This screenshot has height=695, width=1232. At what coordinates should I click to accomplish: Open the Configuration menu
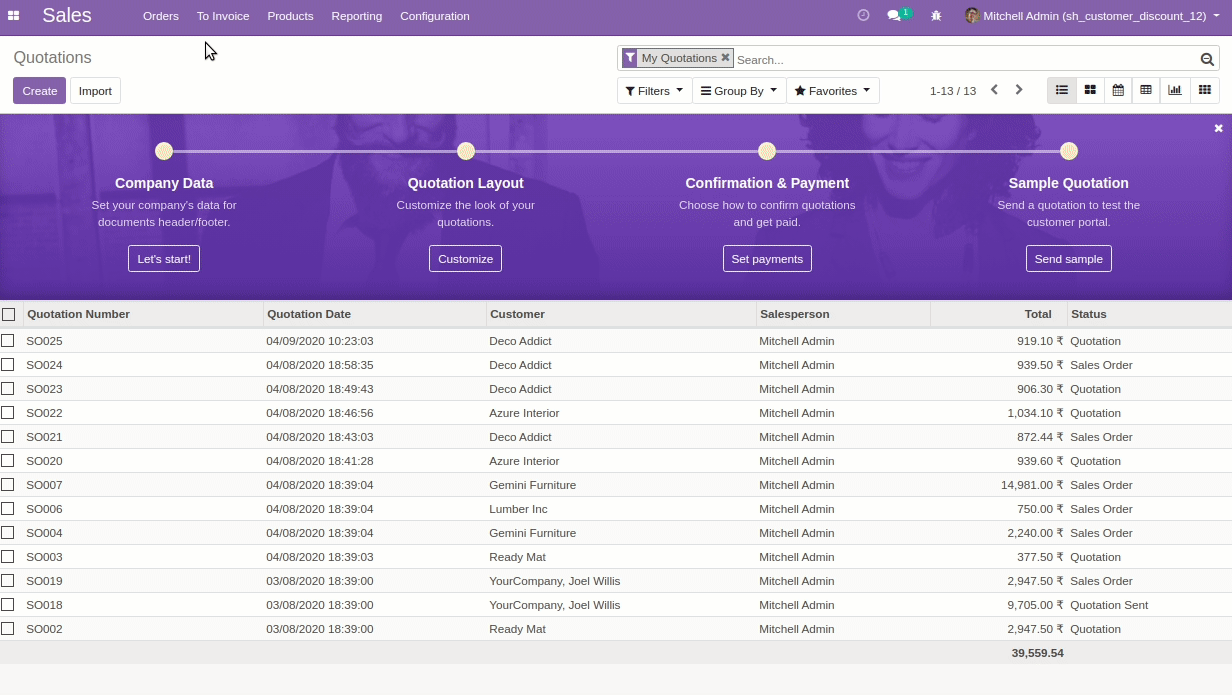(435, 16)
